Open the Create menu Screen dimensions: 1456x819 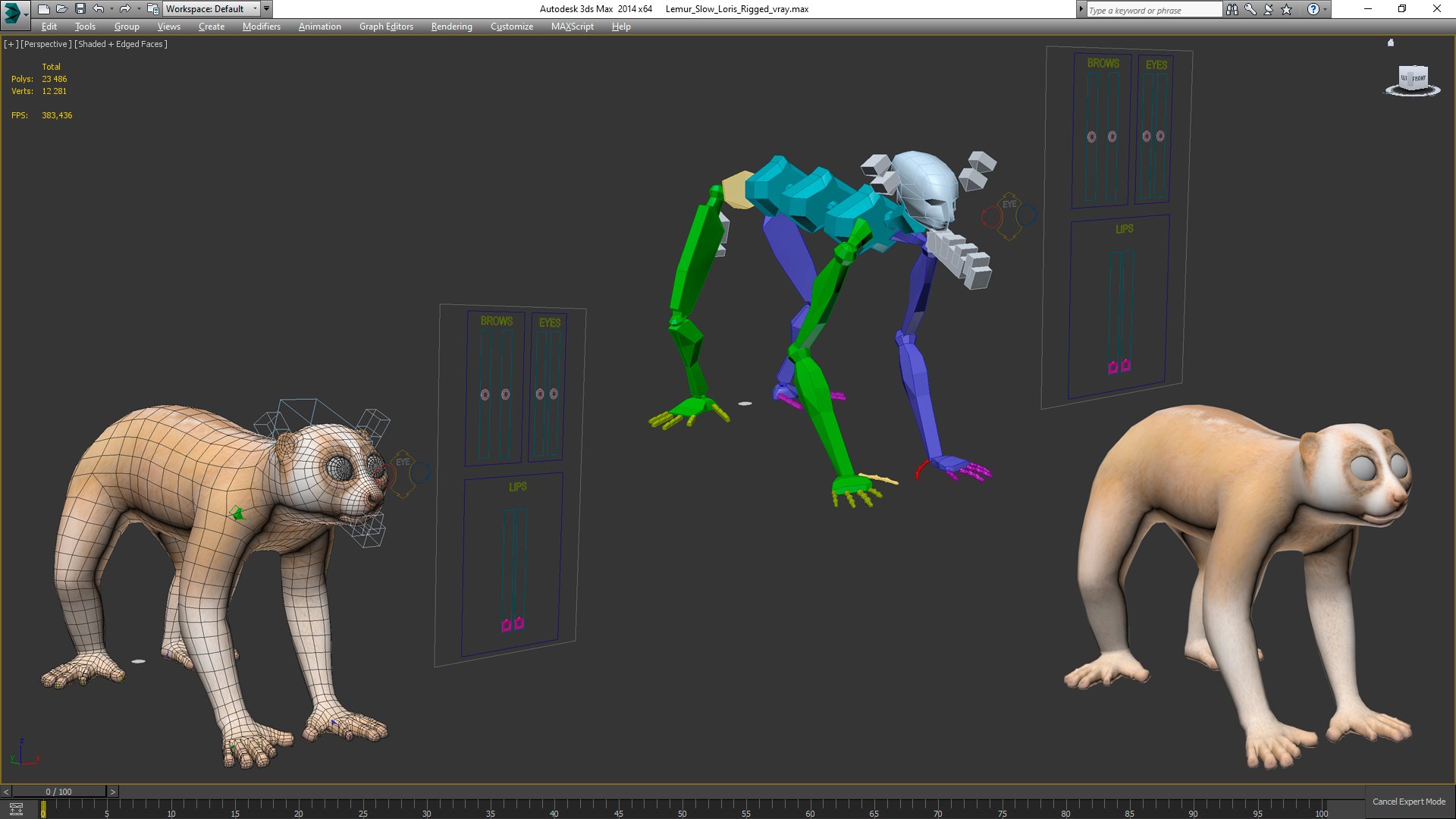(x=212, y=27)
